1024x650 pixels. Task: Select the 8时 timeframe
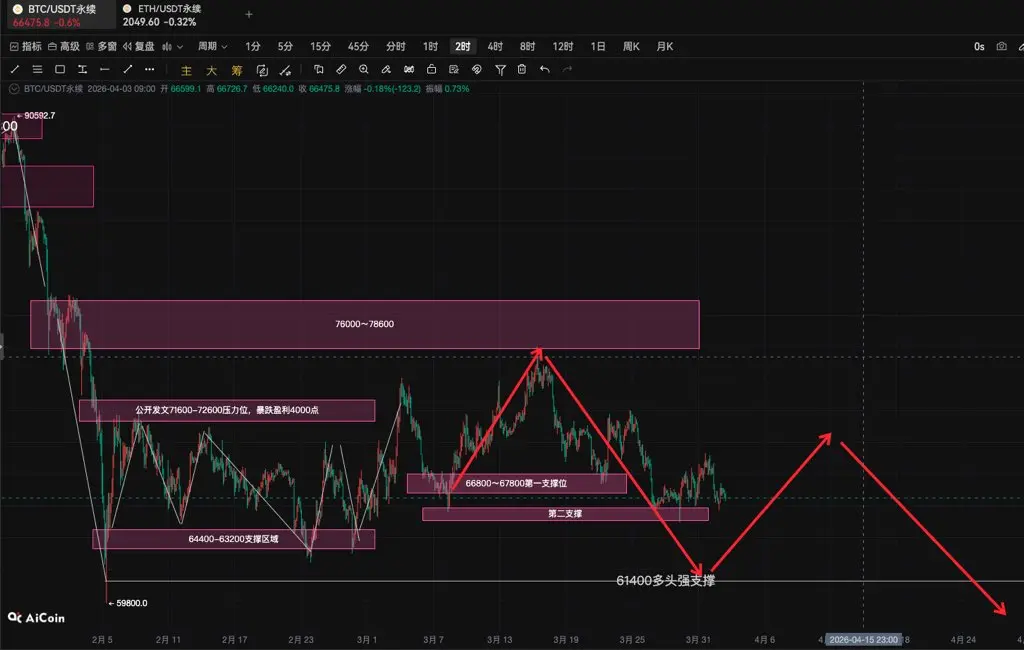point(528,46)
